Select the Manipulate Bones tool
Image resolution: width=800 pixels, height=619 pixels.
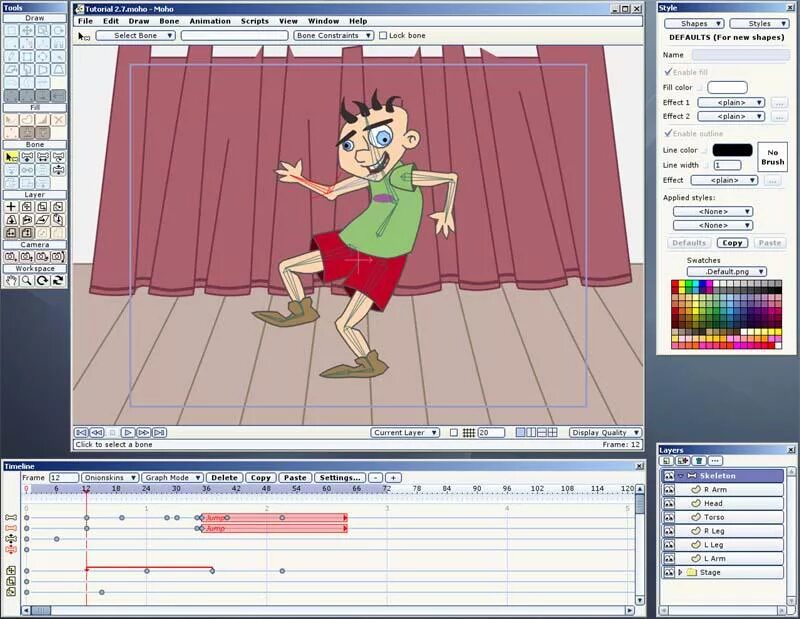(59, 170)
